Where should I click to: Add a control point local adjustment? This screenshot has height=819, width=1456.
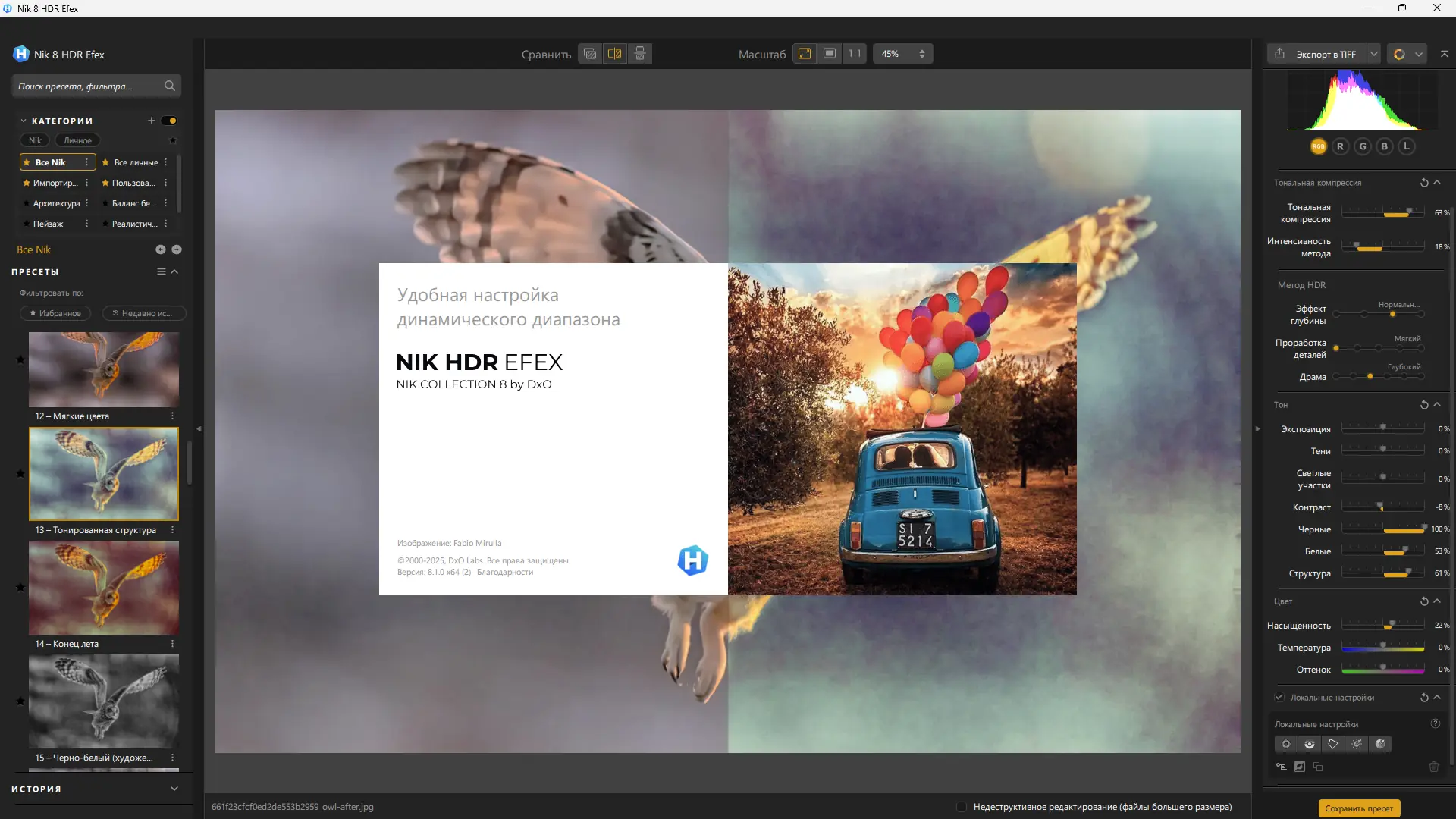pos(1286,744)
